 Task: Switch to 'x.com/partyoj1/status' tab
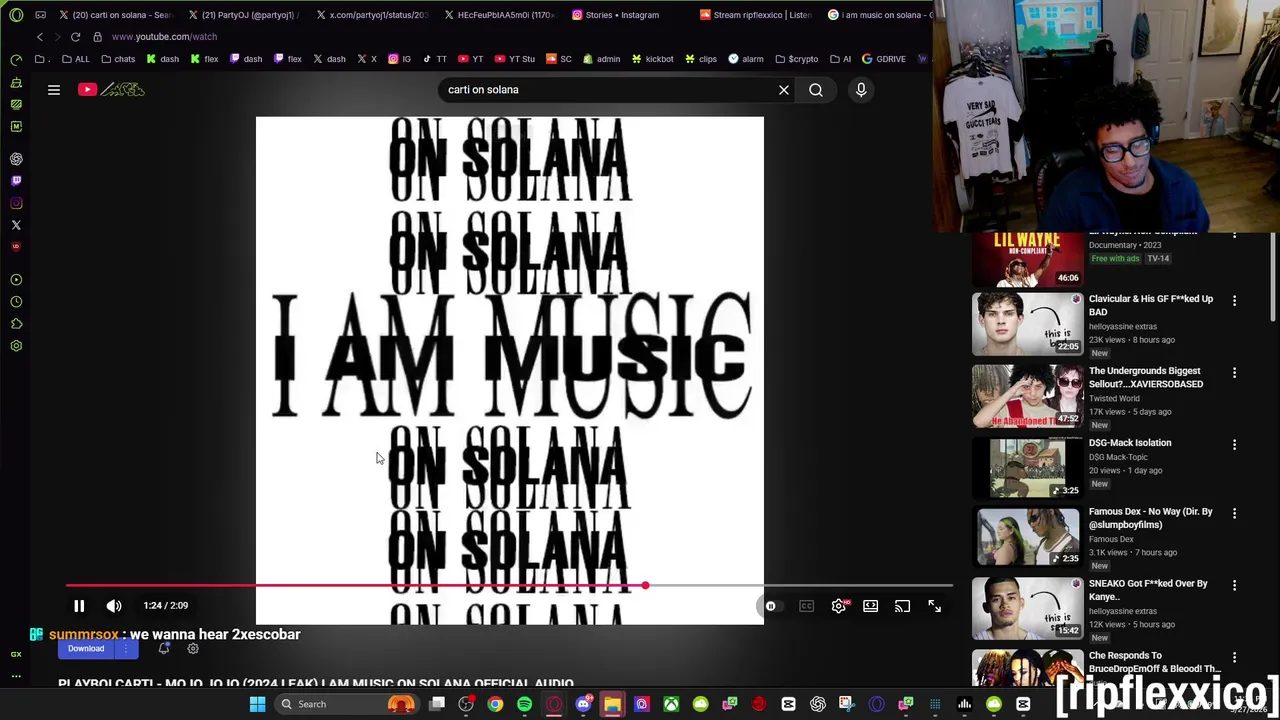[370, 15]
